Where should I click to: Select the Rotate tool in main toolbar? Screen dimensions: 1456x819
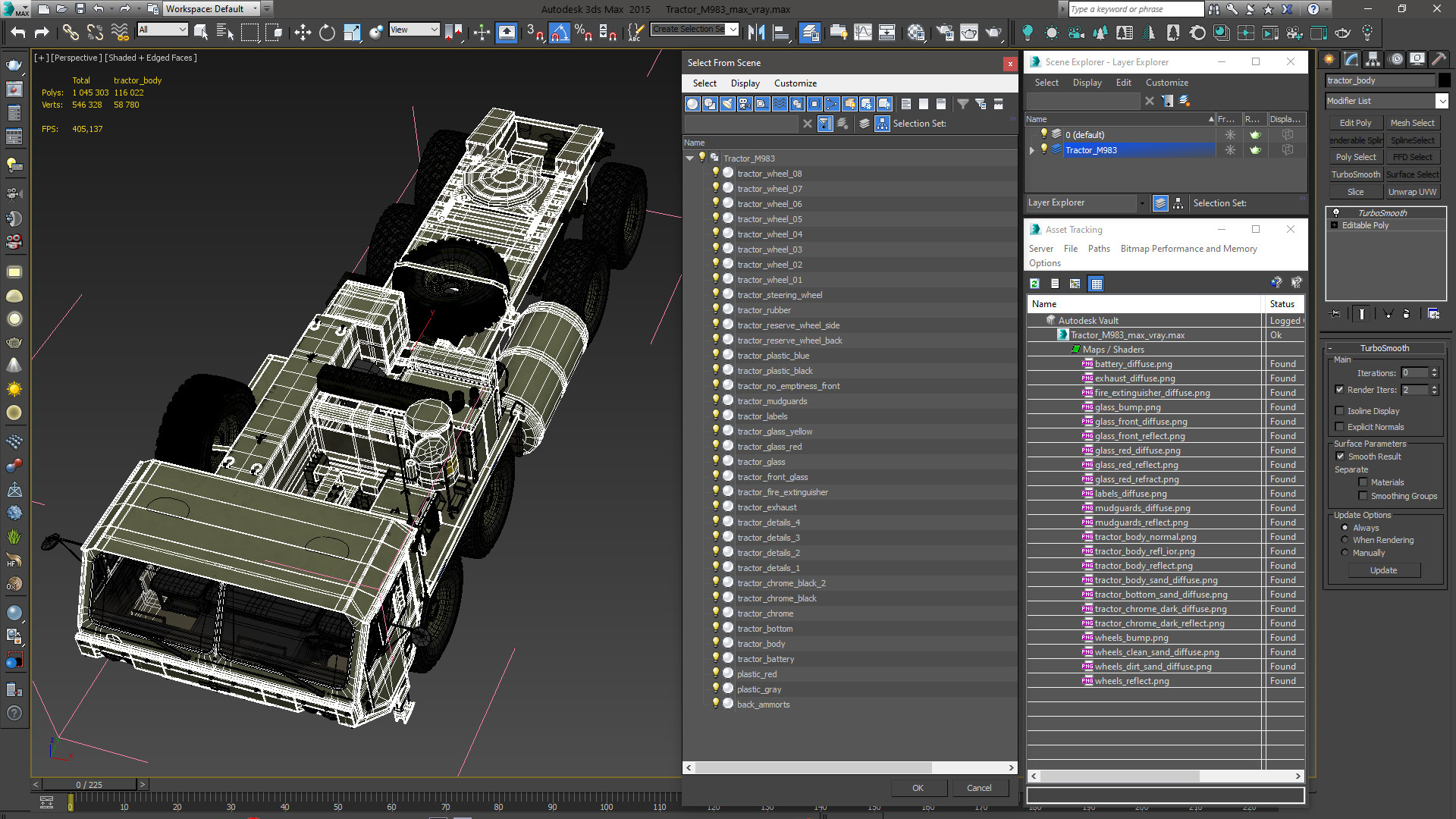point(327,33)
